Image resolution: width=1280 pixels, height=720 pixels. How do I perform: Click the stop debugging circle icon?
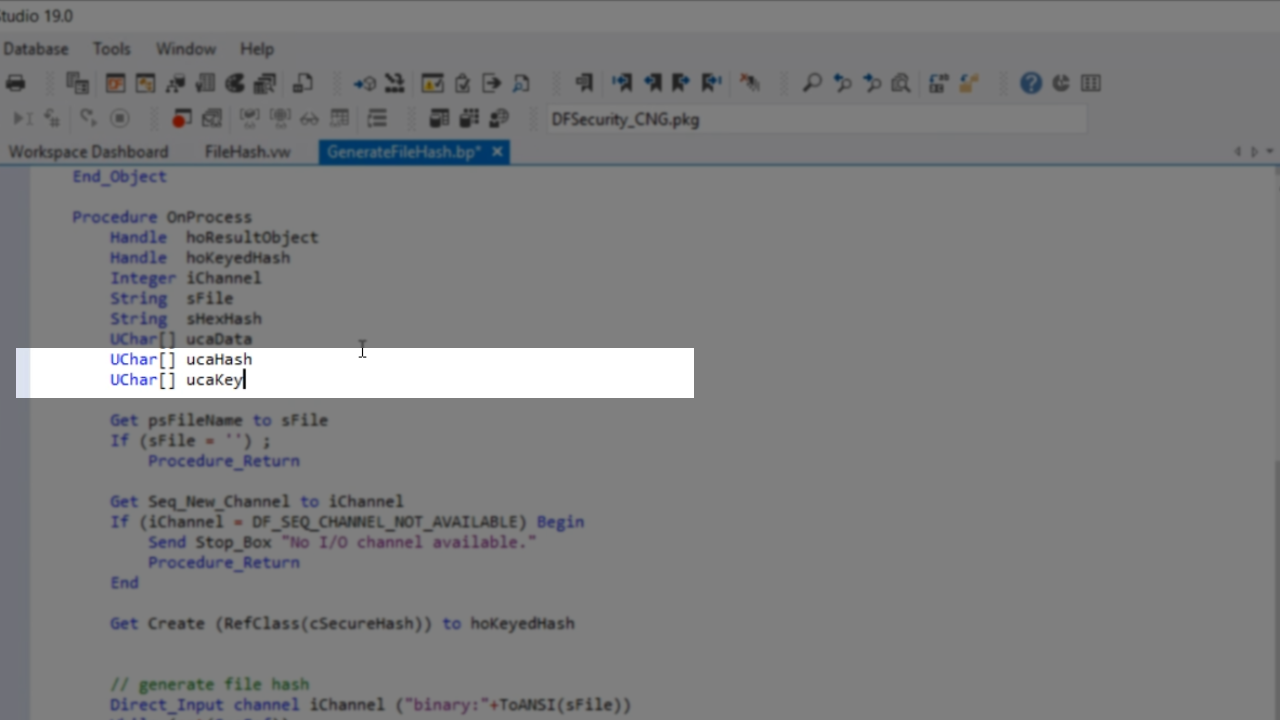point(119,119)
